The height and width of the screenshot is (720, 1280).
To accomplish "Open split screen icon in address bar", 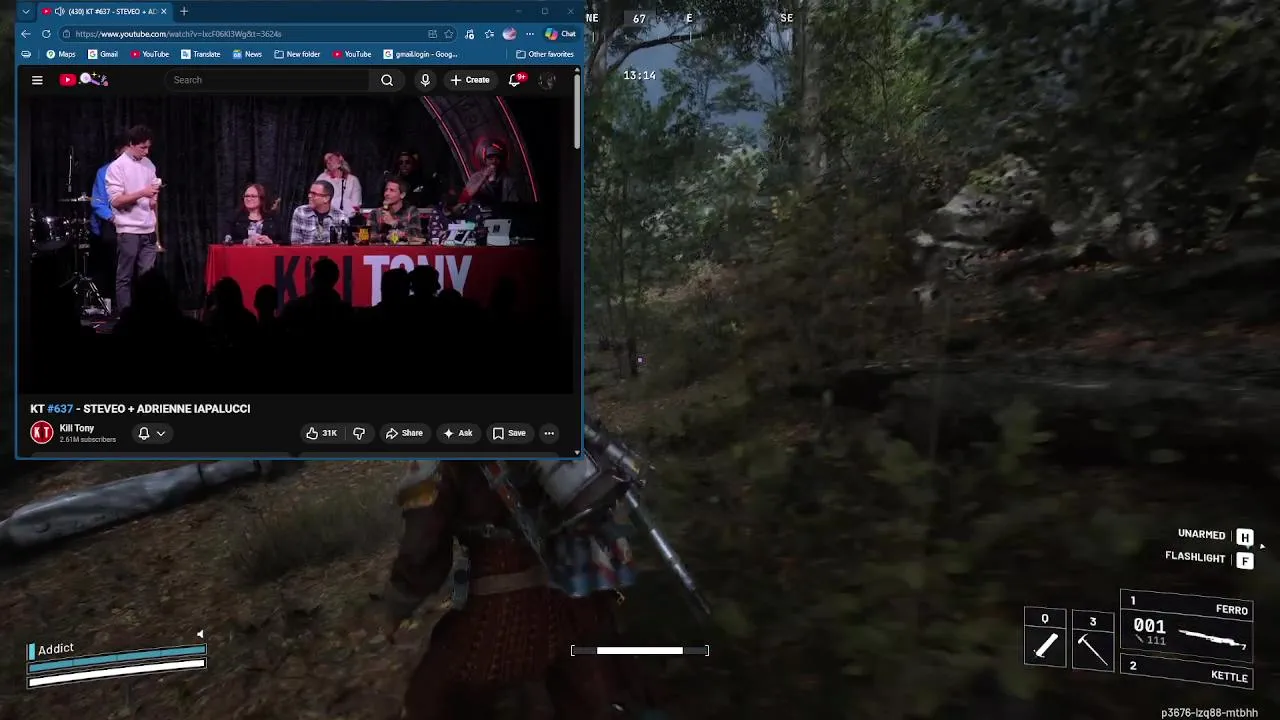I will [x=432, y=34].
